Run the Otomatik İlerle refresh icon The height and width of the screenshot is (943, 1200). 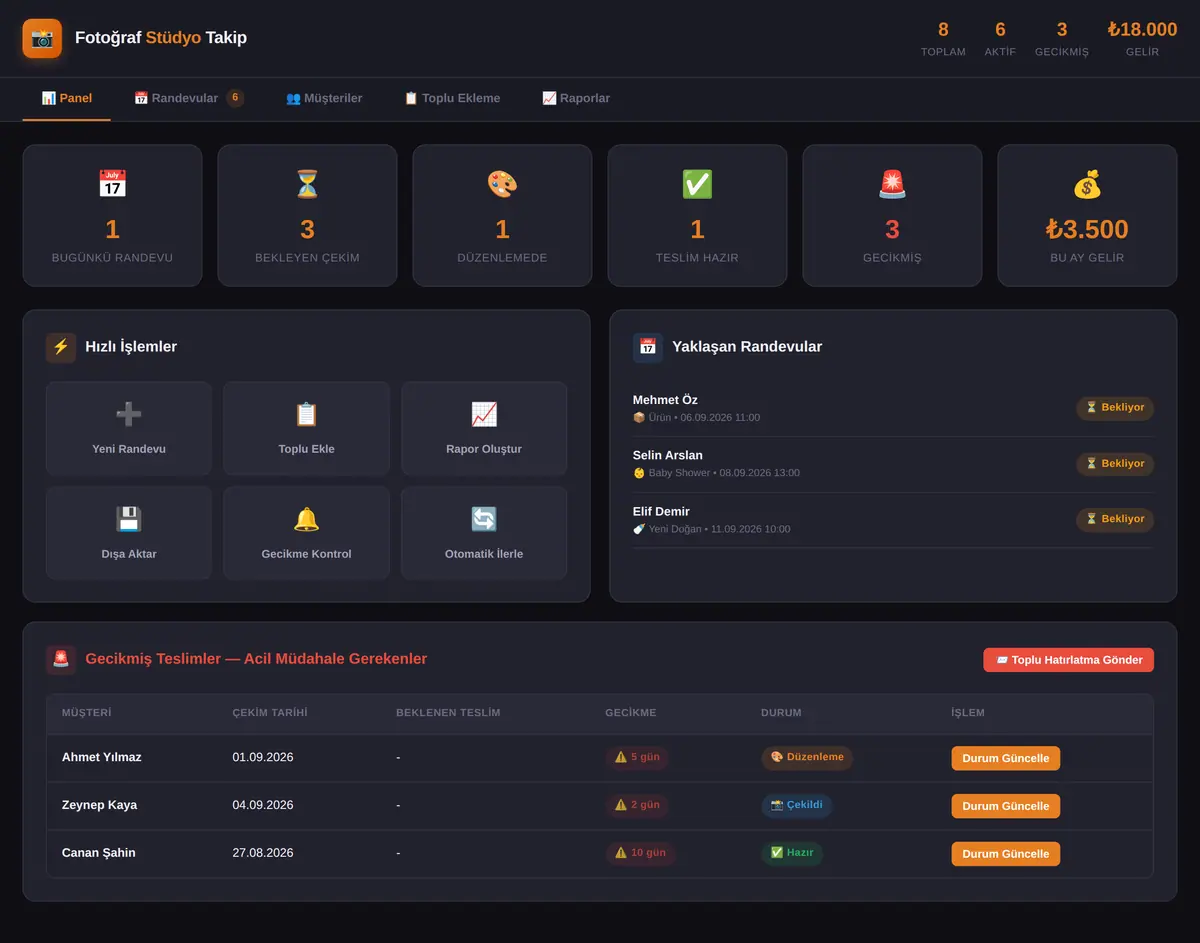point(484,519)
